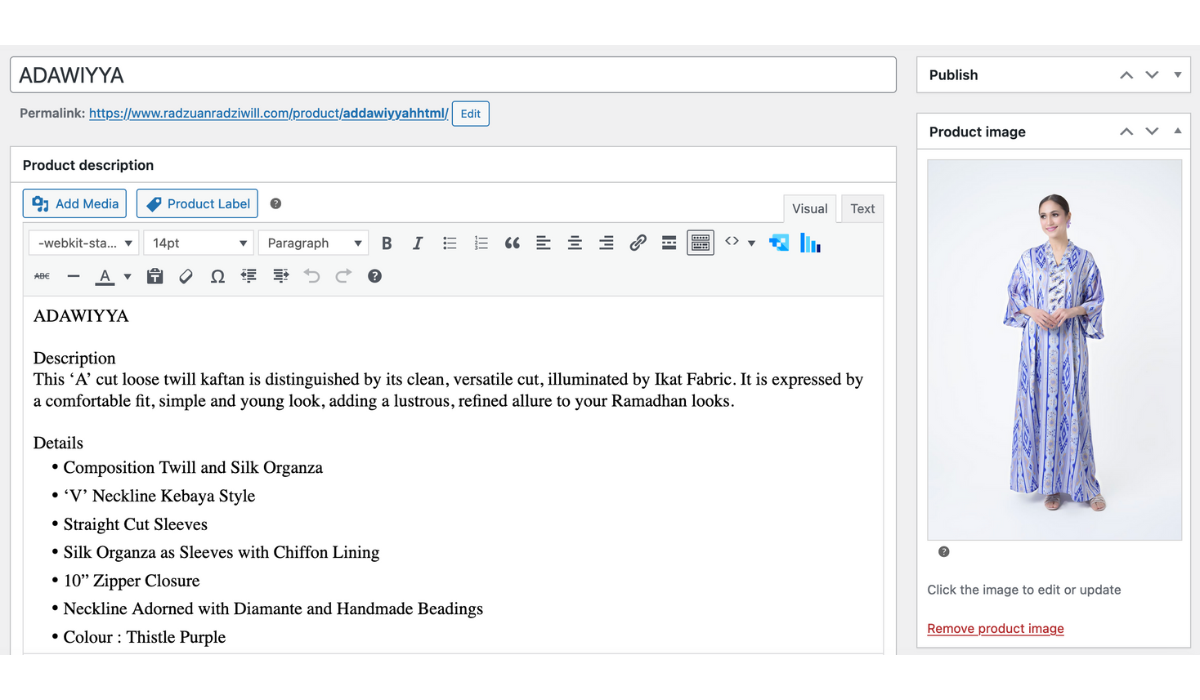This screenshot has height=700, width=1200.
Task: Toggle the toolbar kitchen sink button
Action: click(700, 243)
